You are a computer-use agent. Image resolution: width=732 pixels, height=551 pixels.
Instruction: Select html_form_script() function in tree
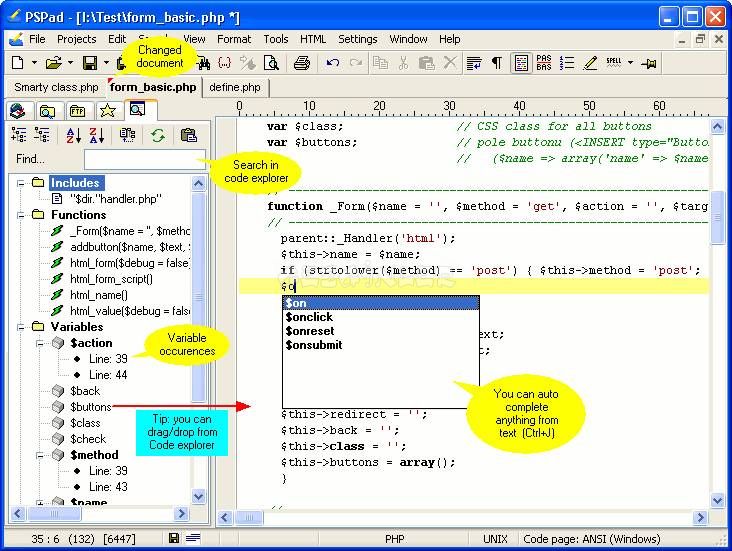pyautogui.click(x=111, y=279)
